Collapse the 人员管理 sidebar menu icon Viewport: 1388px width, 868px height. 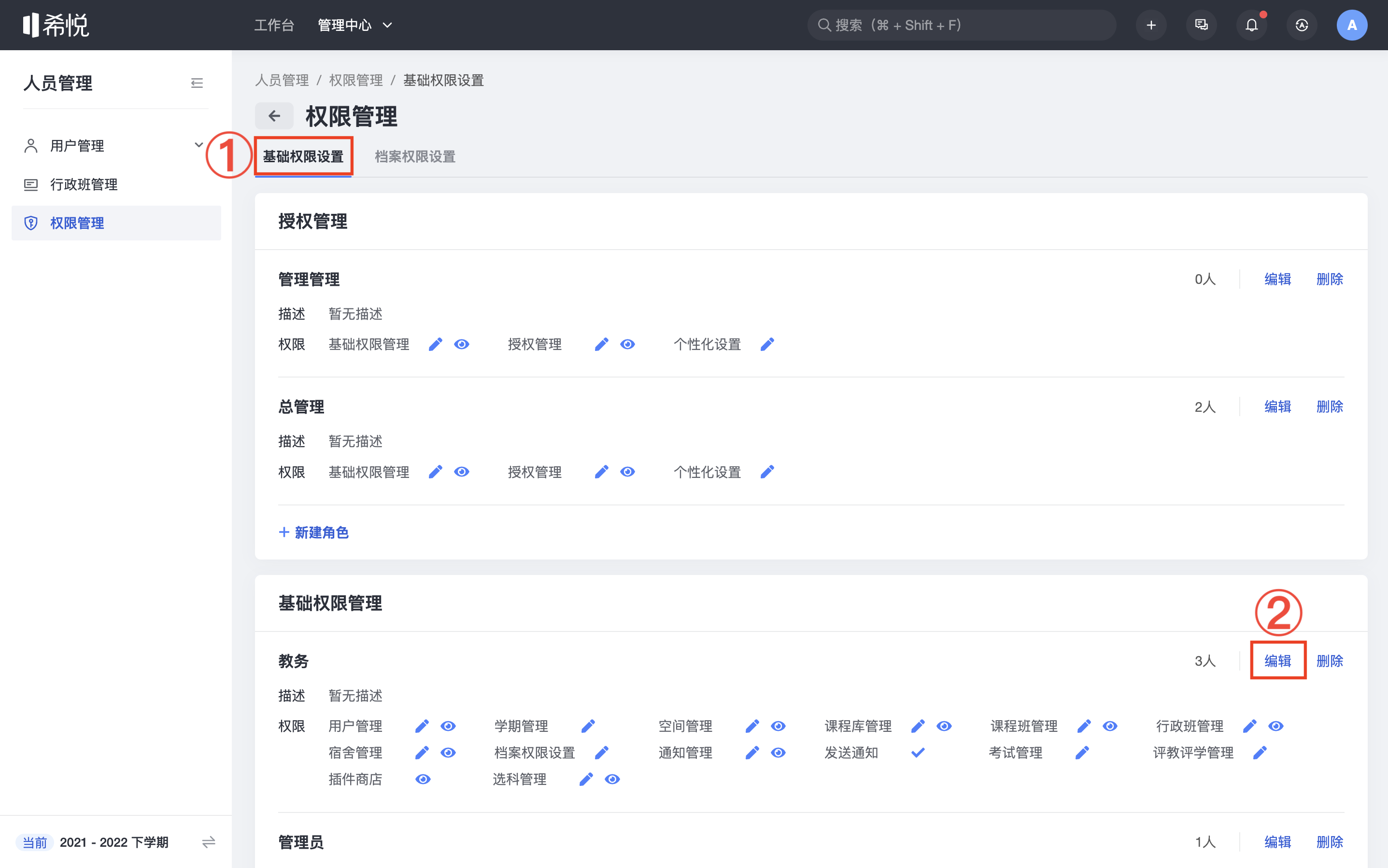197,83
